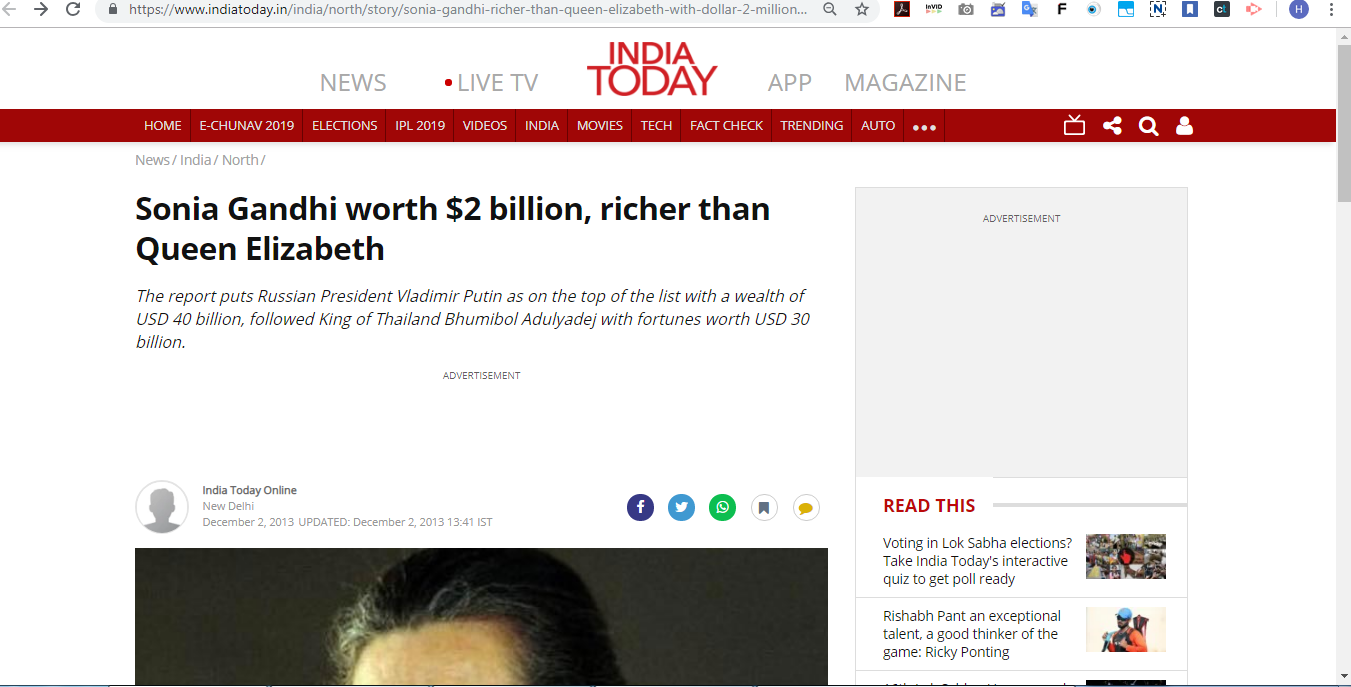Click the Rishabh Pant story thumbnail

[x=1126, y=629]
